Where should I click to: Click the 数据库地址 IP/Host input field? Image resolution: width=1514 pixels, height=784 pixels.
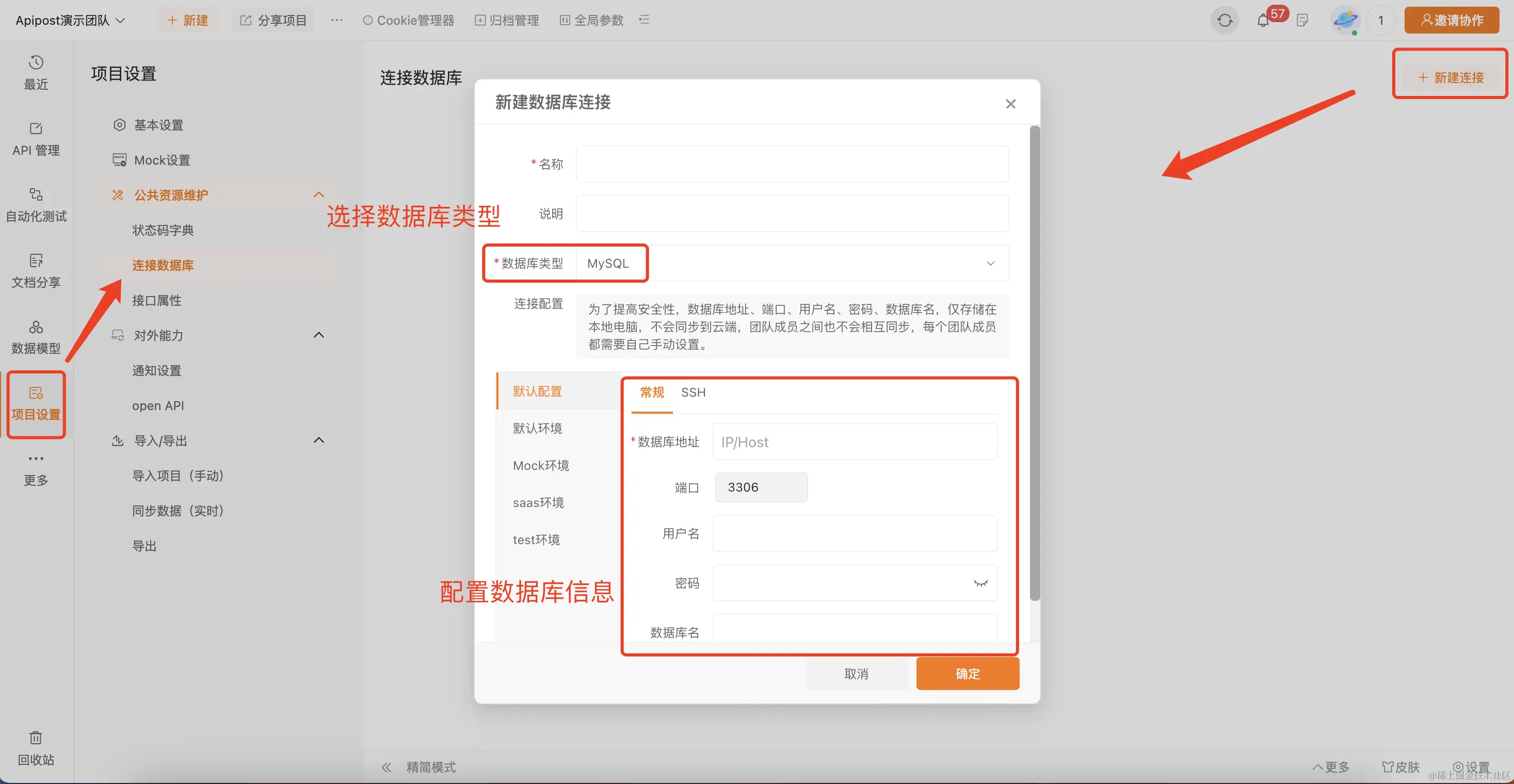click(x=854, y=442)
